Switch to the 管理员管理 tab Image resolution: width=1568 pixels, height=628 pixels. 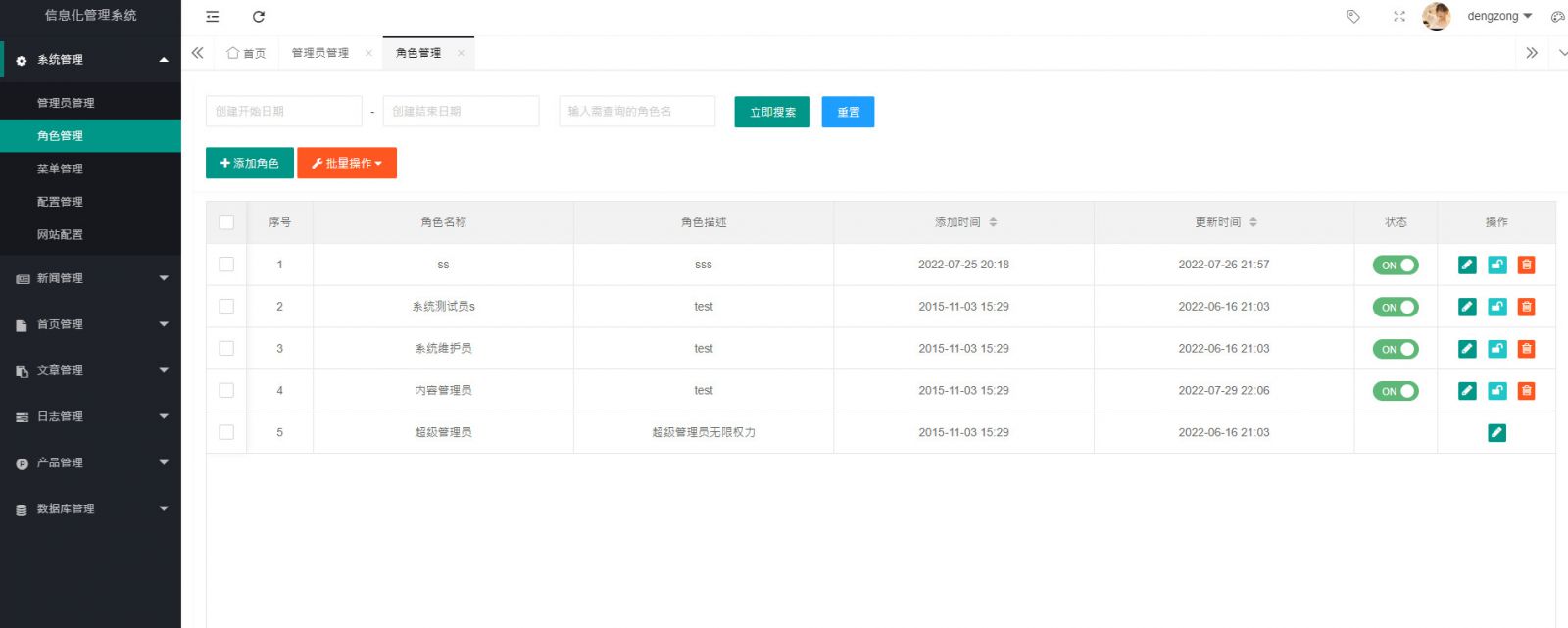coord(320,53)
